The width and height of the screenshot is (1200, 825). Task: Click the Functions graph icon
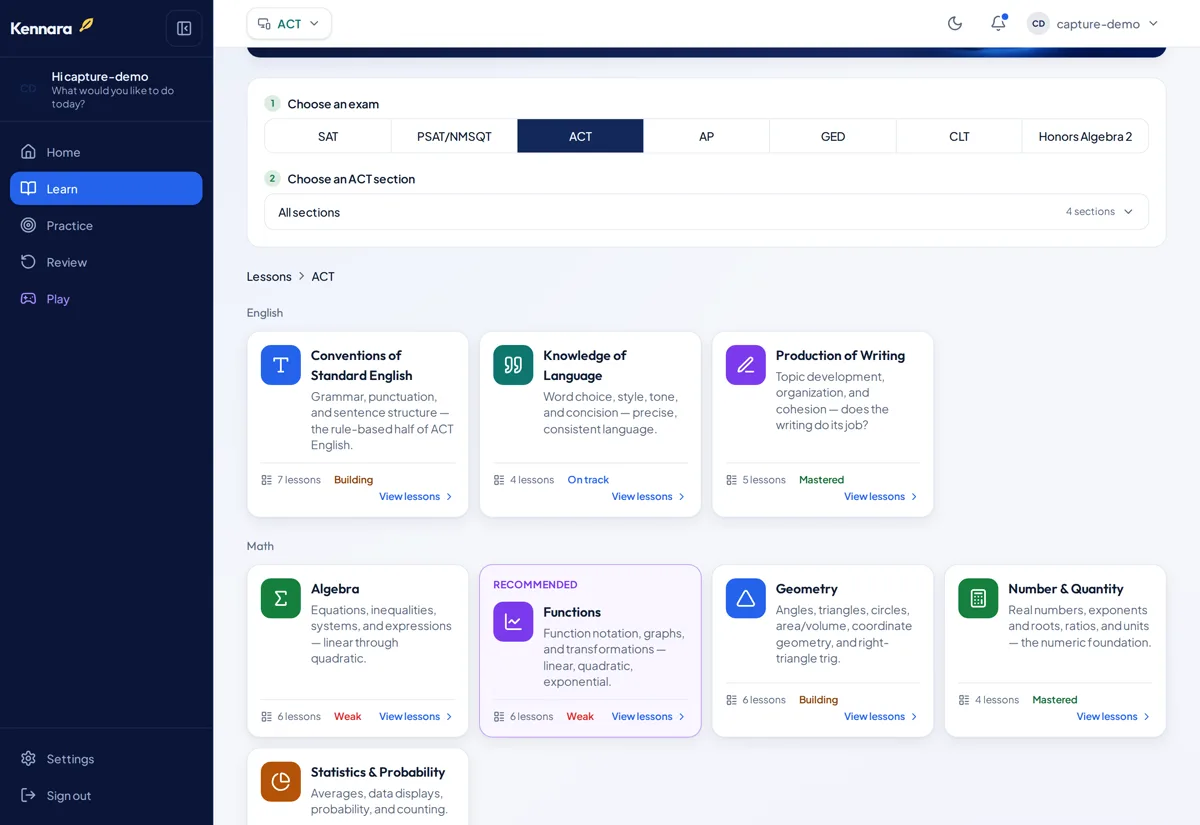[x=513, y=621]
